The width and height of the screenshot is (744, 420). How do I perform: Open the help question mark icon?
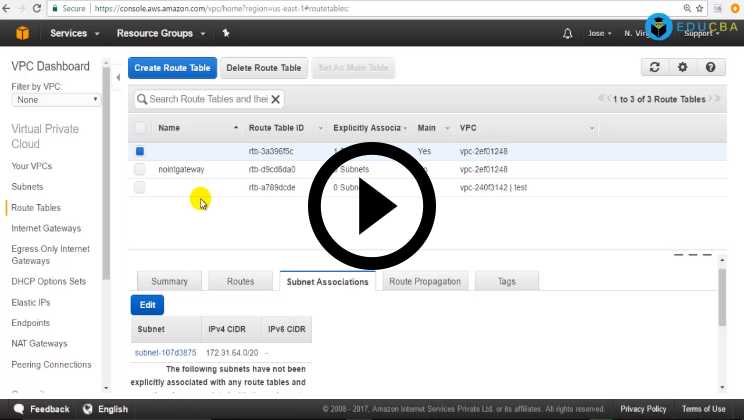point(710,68)
